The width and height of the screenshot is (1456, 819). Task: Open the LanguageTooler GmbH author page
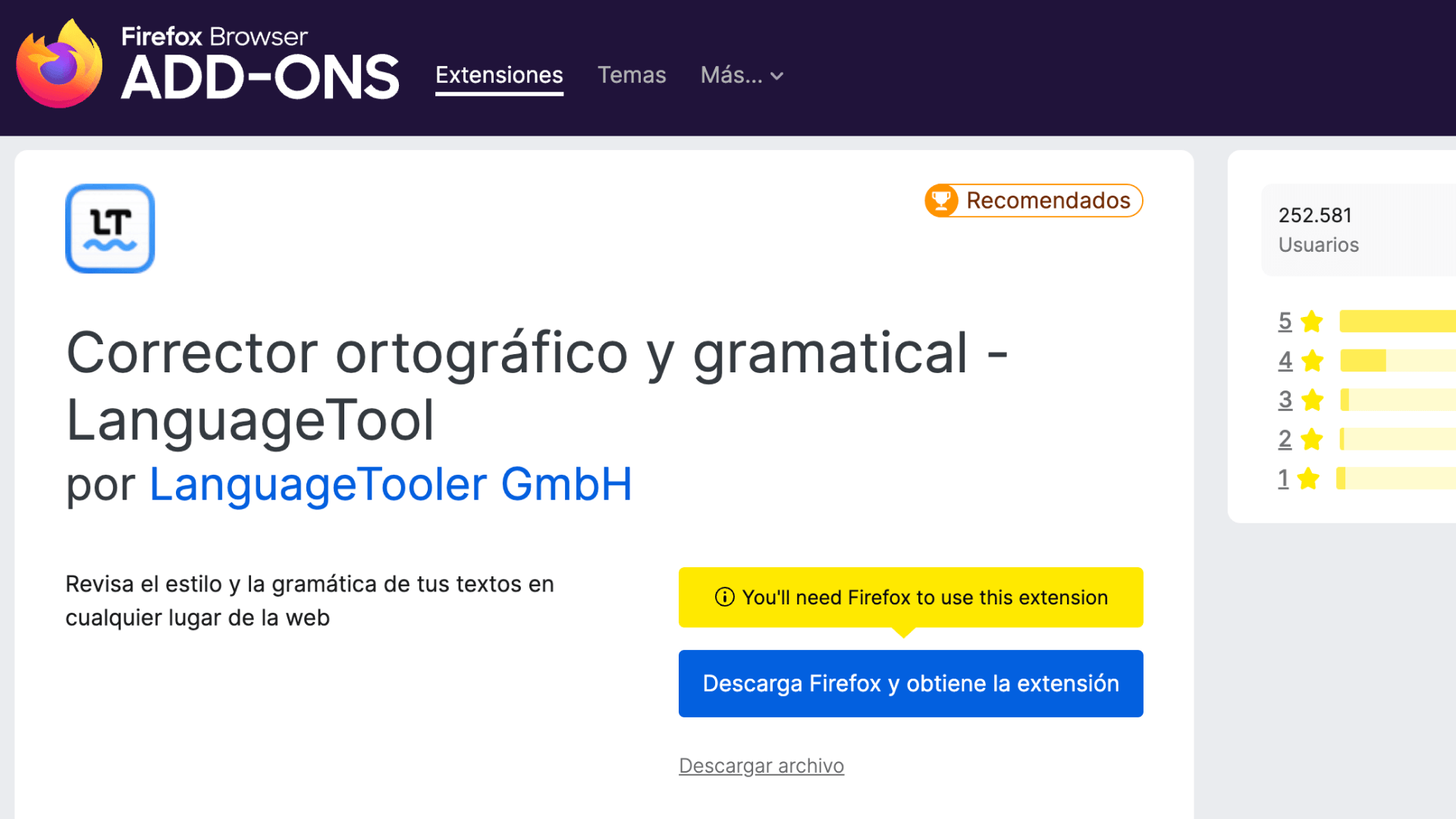coord(391,484)
